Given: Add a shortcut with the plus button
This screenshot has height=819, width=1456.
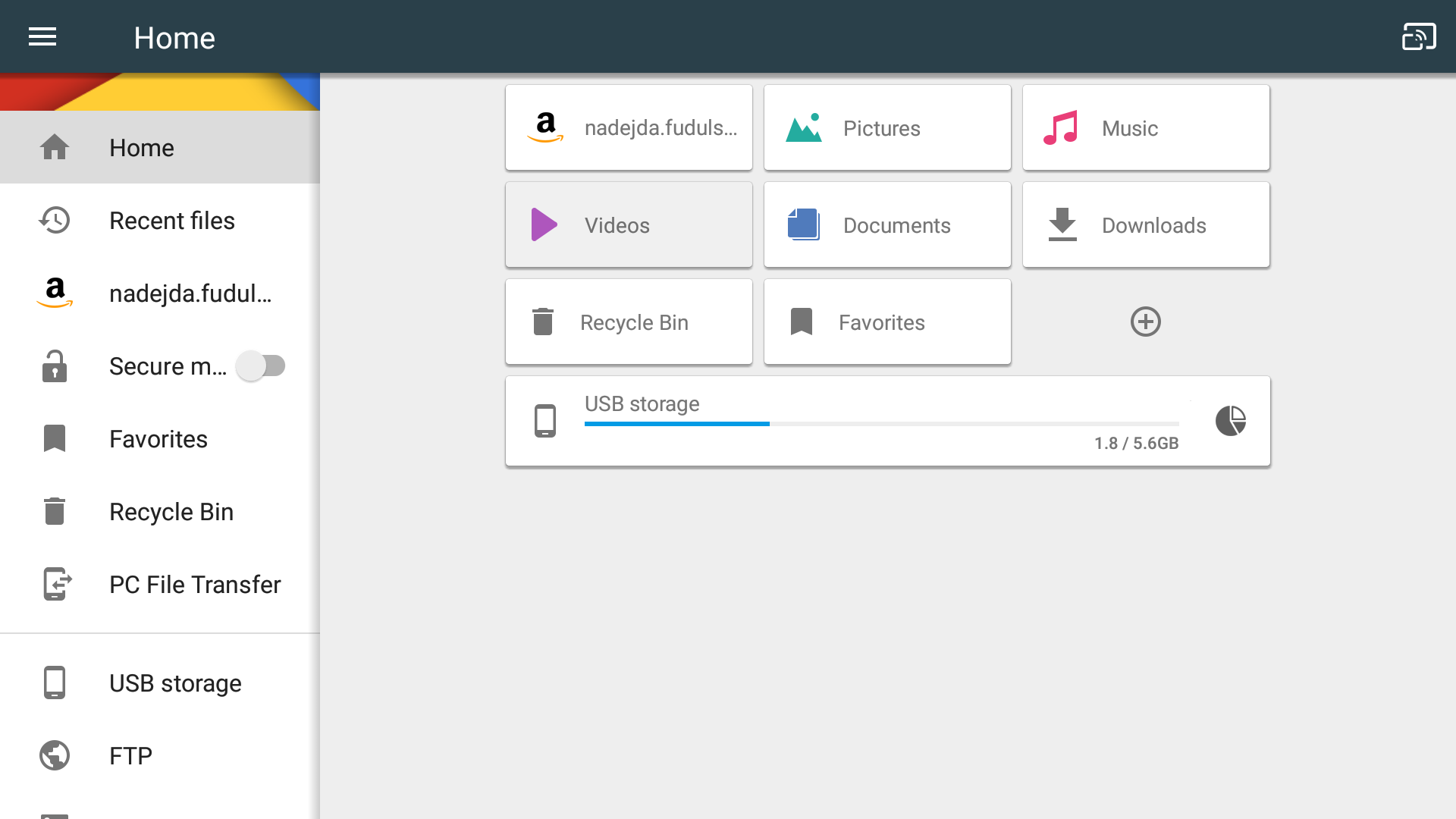Looking at the screenshot, I should pos(1145,322).
